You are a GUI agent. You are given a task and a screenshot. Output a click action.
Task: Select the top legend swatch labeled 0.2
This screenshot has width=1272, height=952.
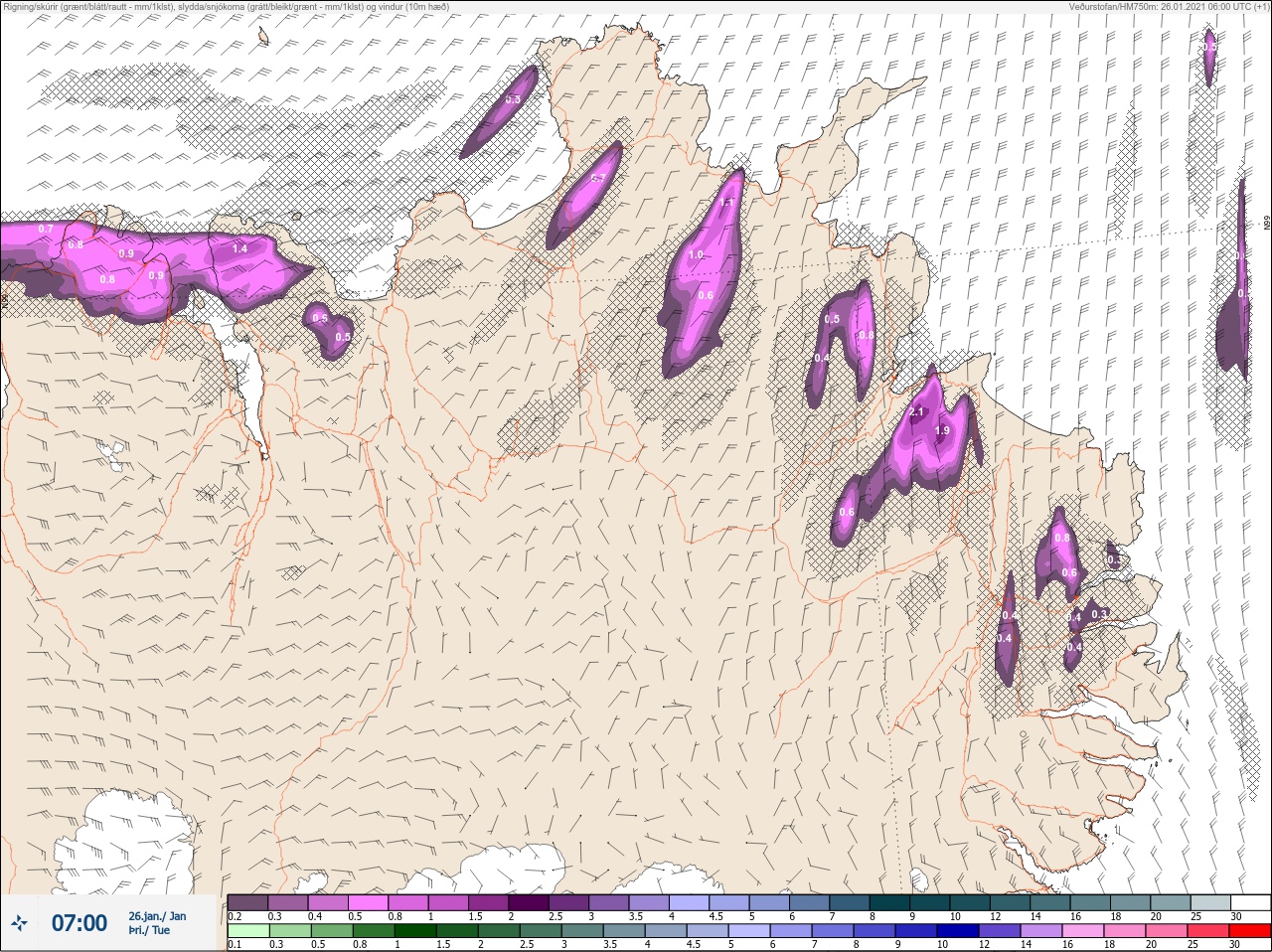[x=247, y=902]
